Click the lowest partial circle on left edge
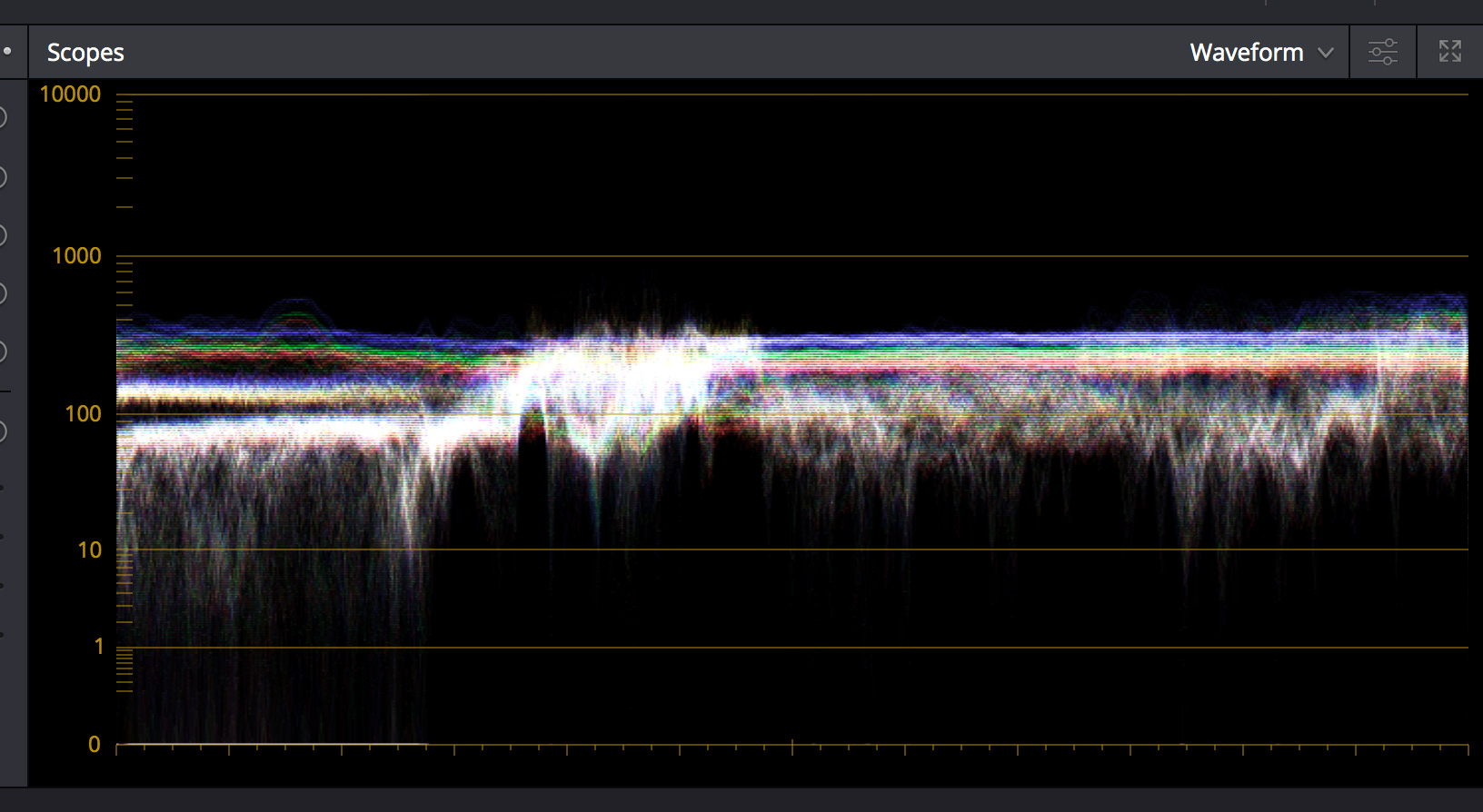Screen dimensions: 1483x812 coord(3,431)
